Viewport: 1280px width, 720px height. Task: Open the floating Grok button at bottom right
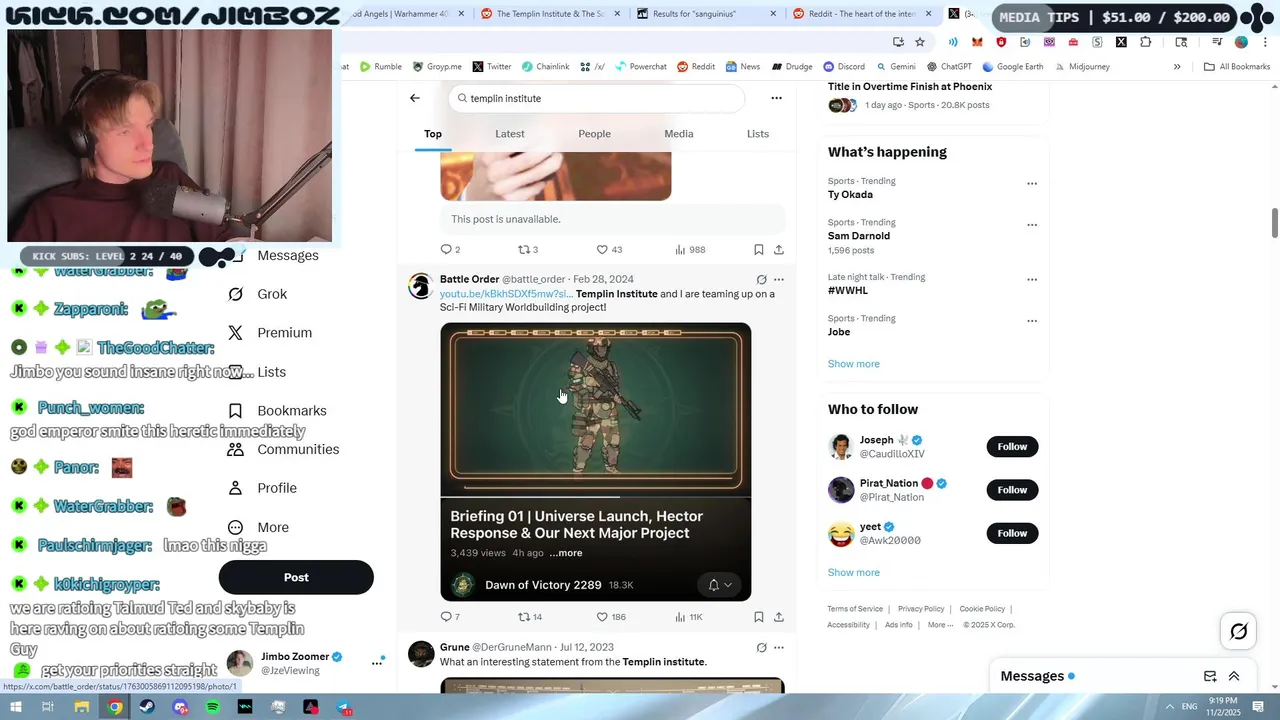pos(1238,631)
